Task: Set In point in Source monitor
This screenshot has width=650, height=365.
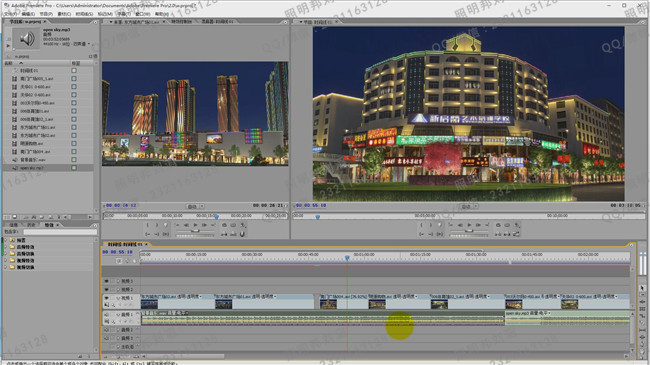Action: 148,225
